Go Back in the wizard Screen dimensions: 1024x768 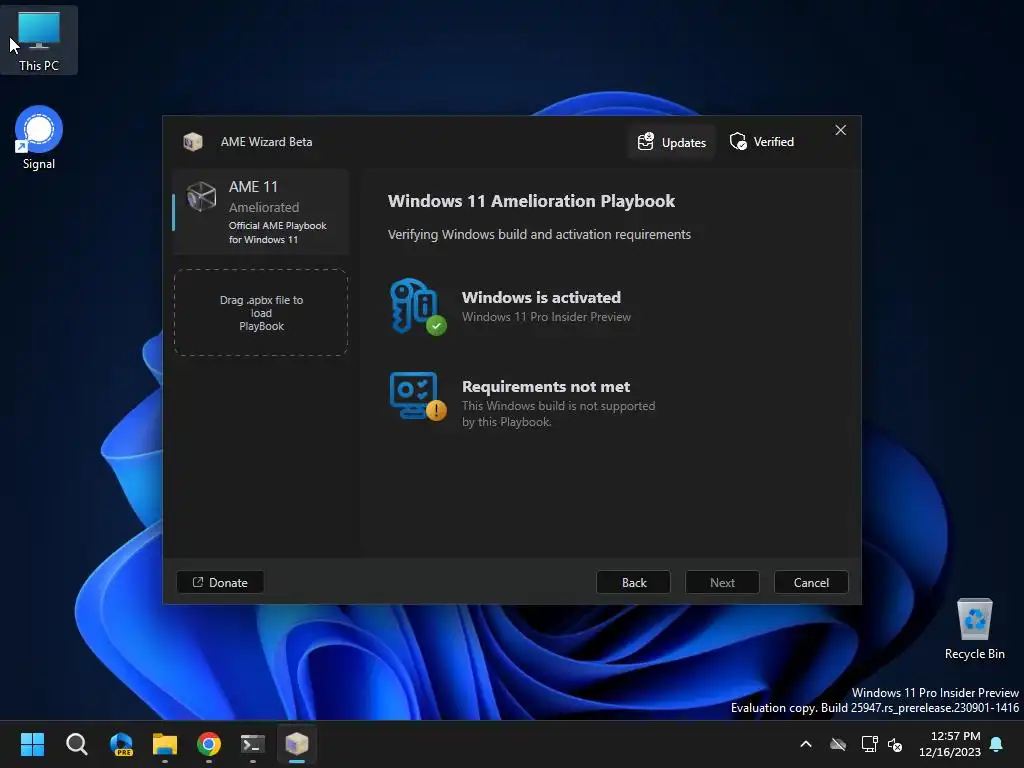(633, 582)
